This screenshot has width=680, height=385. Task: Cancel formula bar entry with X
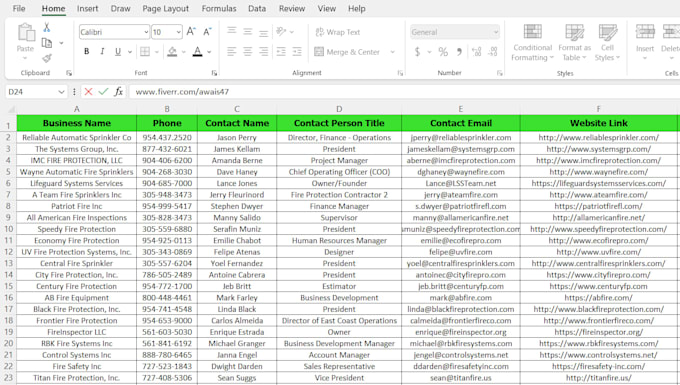pos(88,91)
